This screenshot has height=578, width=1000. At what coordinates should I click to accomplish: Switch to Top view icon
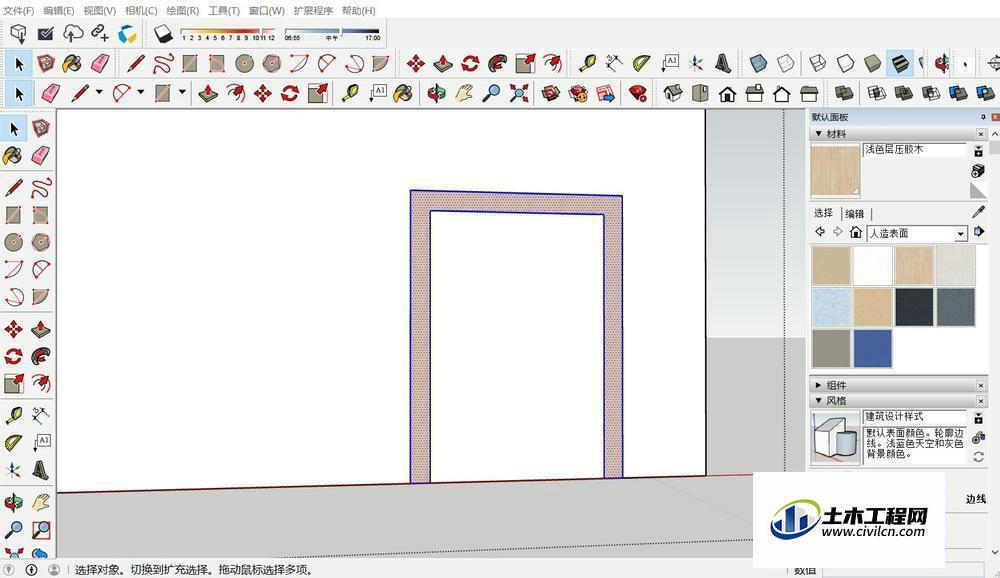coord(700,94)
